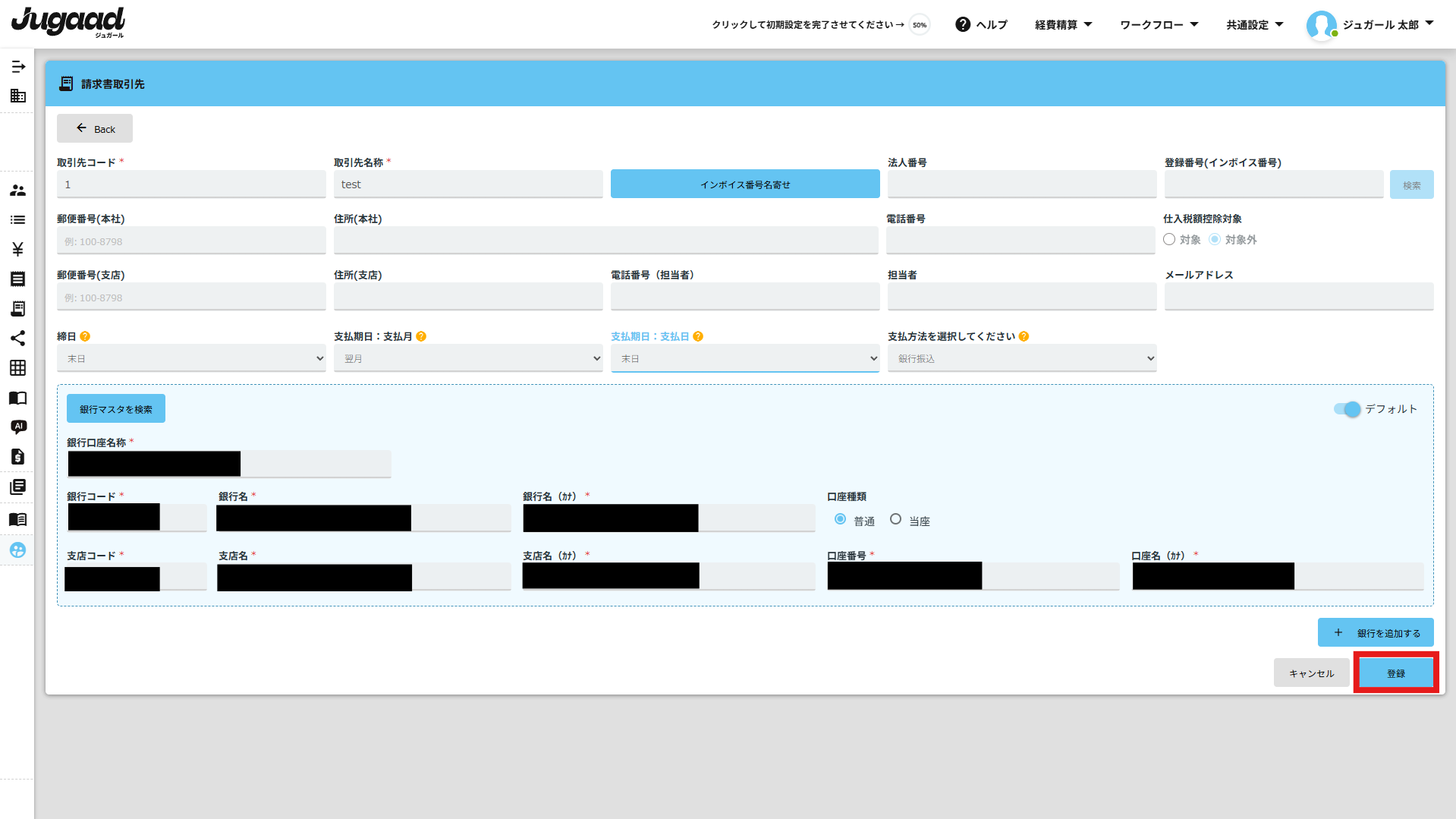Open the AI chat sidebar icon
Viewport: 1456px width, 819px height.
coord(18,427)
